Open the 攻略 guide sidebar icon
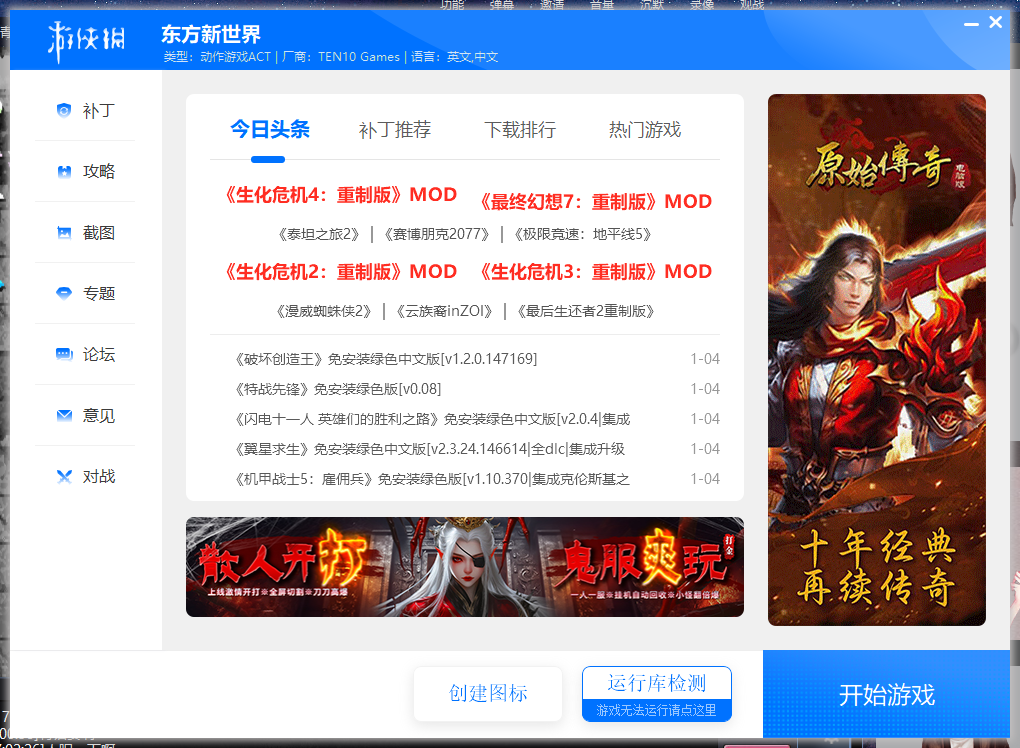Viewport: 1020px width, 748px height. pos(64,172)
